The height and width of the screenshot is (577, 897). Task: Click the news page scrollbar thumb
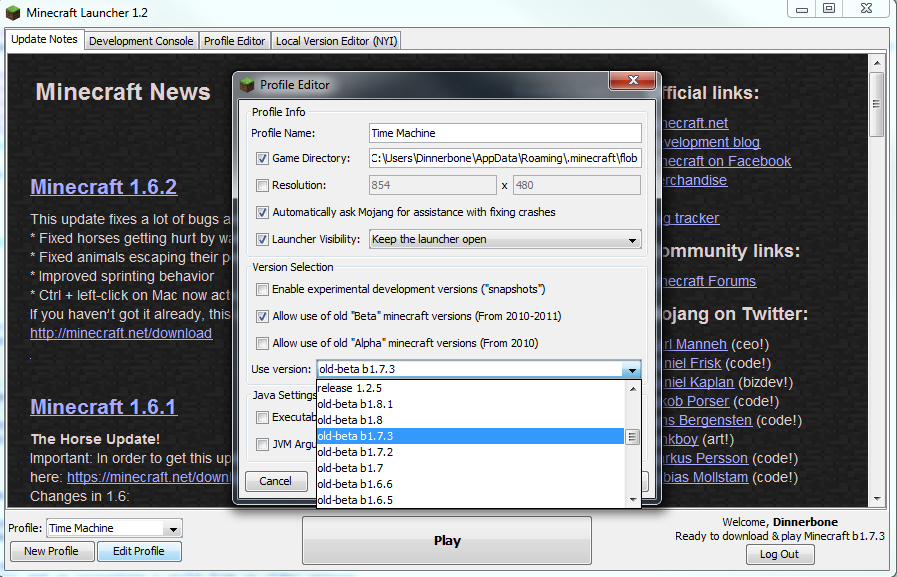click(876, 104)
